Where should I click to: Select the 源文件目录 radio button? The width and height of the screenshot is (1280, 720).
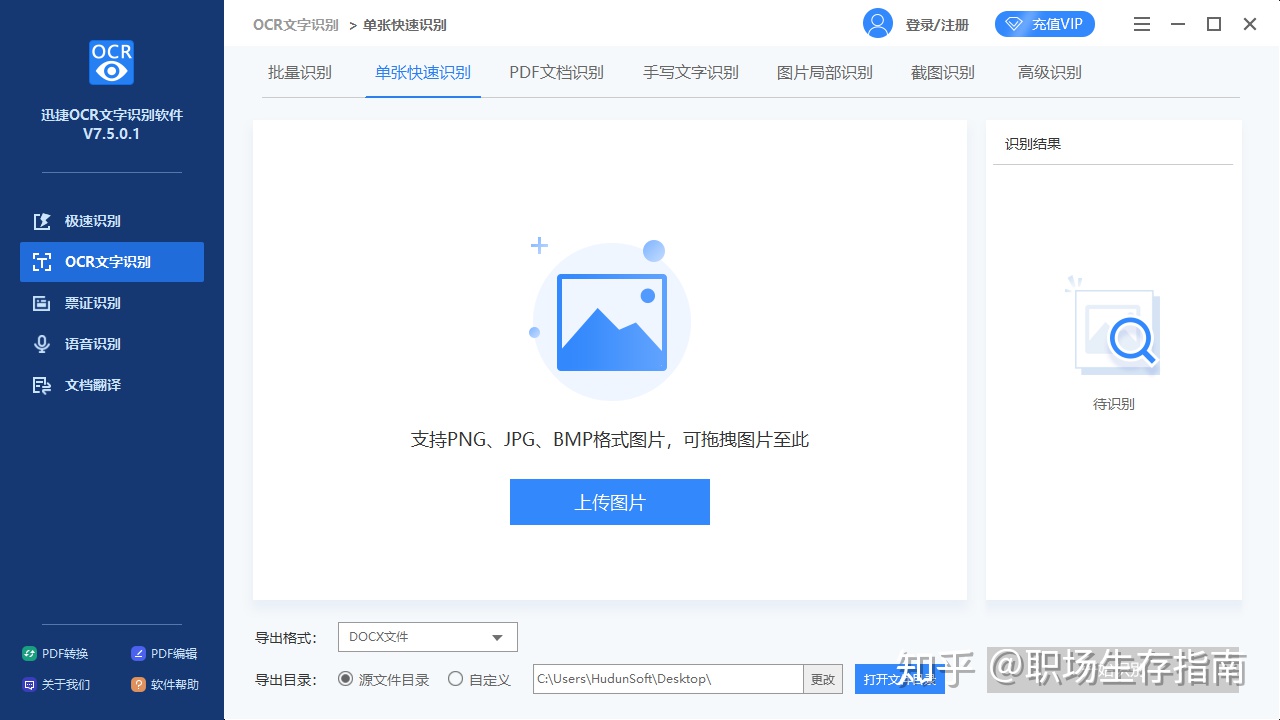(344, 678)
